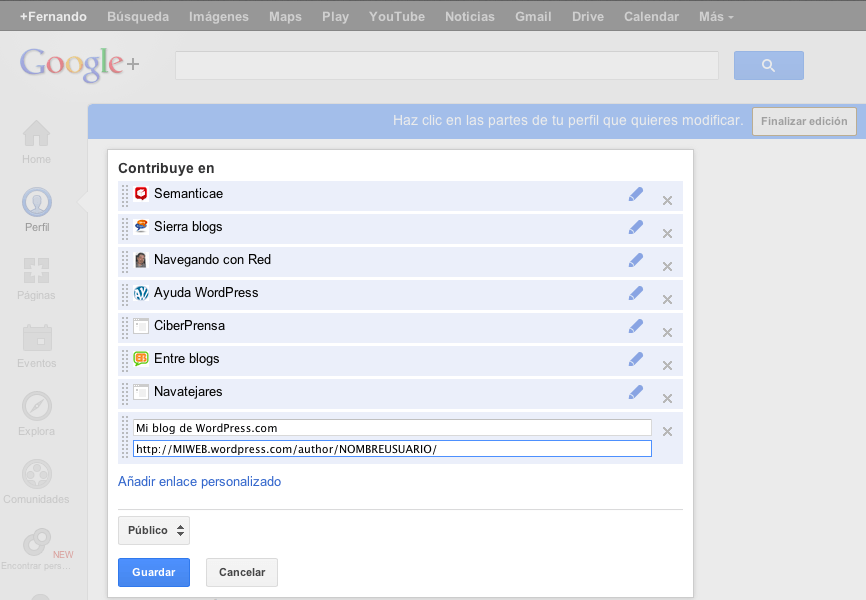Remove the Navegando con Red link
The image size is (866, 600).
(x=667, y=267)
